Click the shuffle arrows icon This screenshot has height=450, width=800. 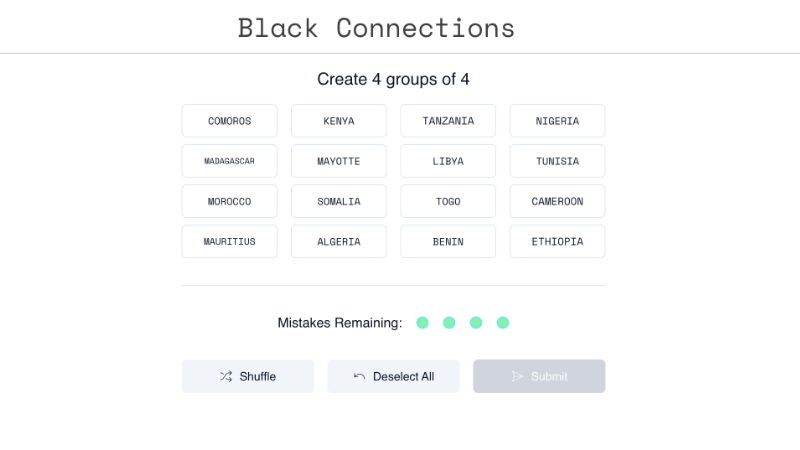coord(226,377)
